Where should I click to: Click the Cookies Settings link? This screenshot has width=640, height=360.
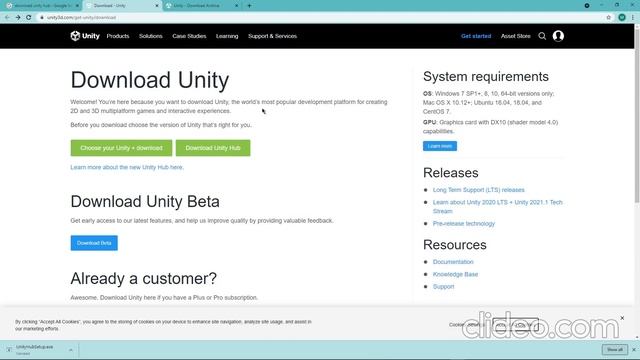[467, 325]
